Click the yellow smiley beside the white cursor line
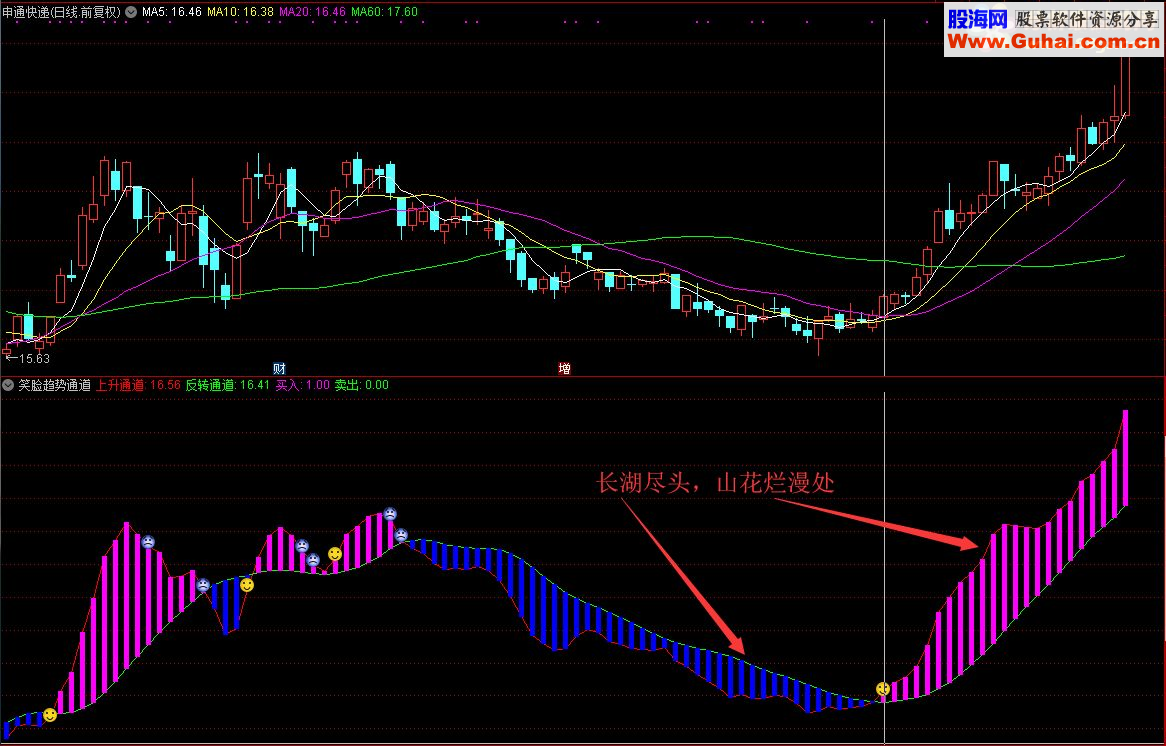 (x=883, y=689)
